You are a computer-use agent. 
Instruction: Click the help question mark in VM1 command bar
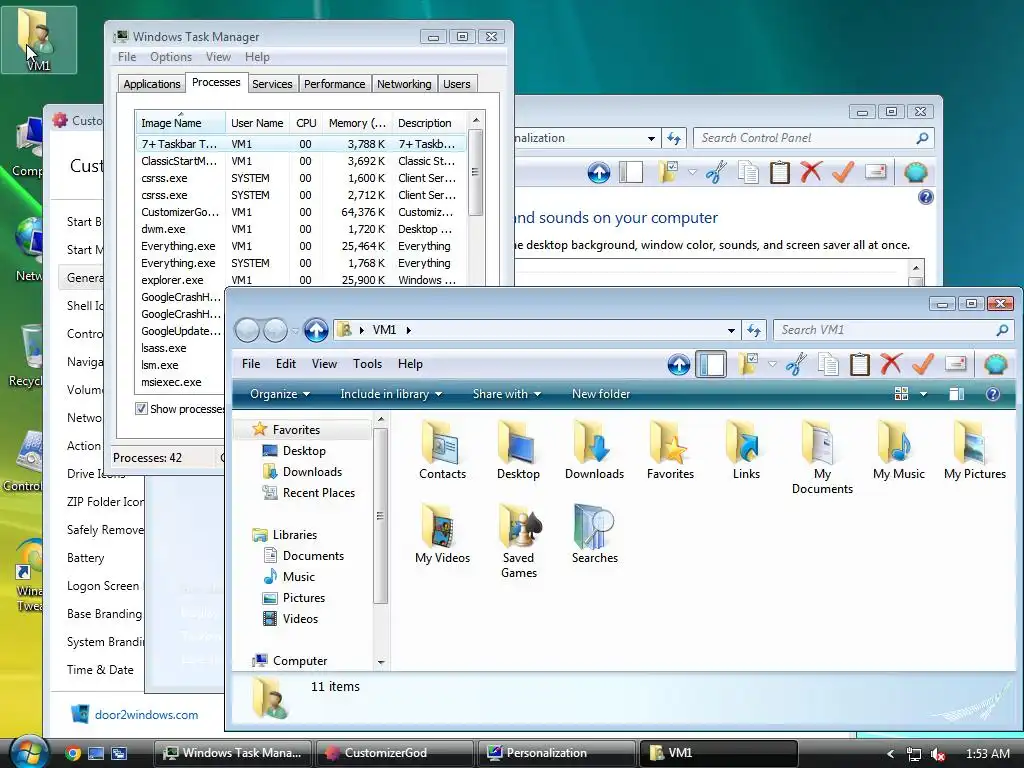[x=993, y=394]
